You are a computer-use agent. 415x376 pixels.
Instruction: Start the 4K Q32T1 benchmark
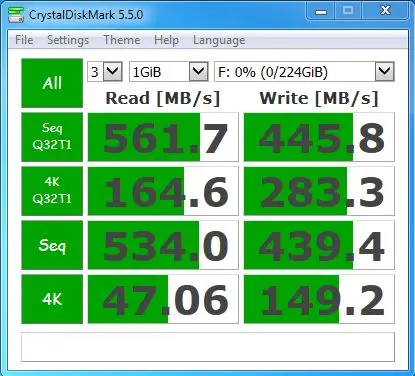tap(52, 191)
